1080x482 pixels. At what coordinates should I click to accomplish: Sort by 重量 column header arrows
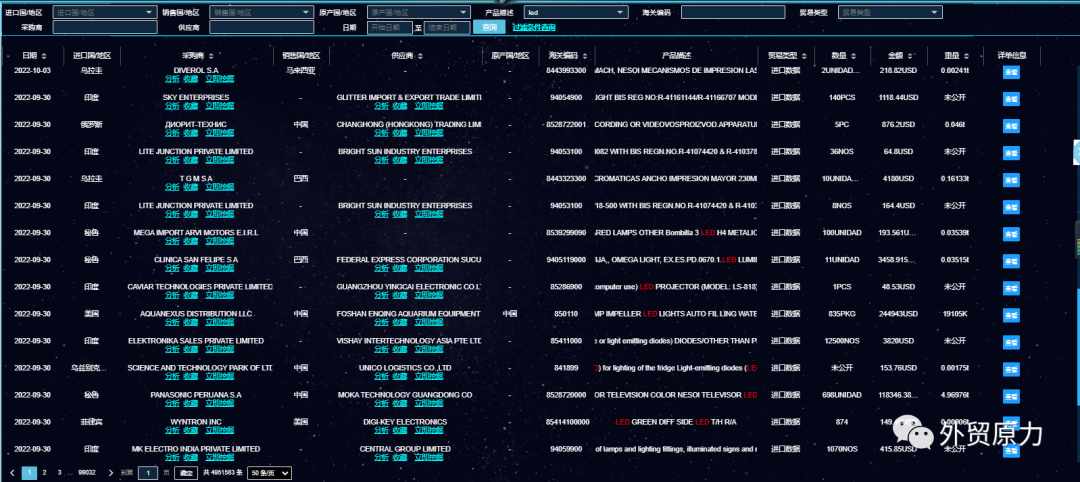coord(964,56)
